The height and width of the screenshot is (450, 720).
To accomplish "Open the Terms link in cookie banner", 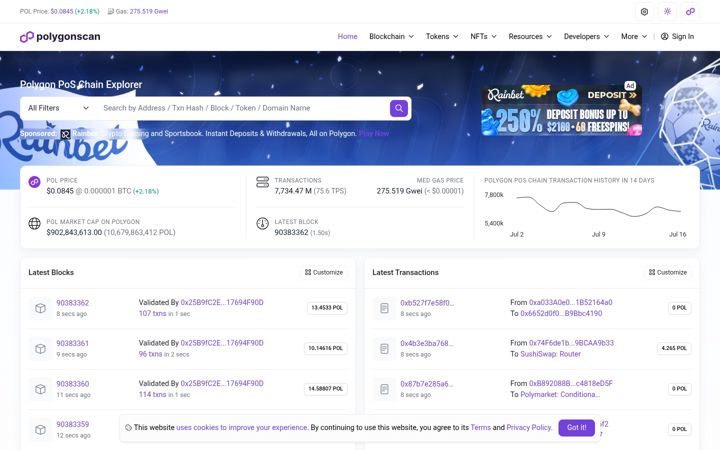I will pos(480,428).
